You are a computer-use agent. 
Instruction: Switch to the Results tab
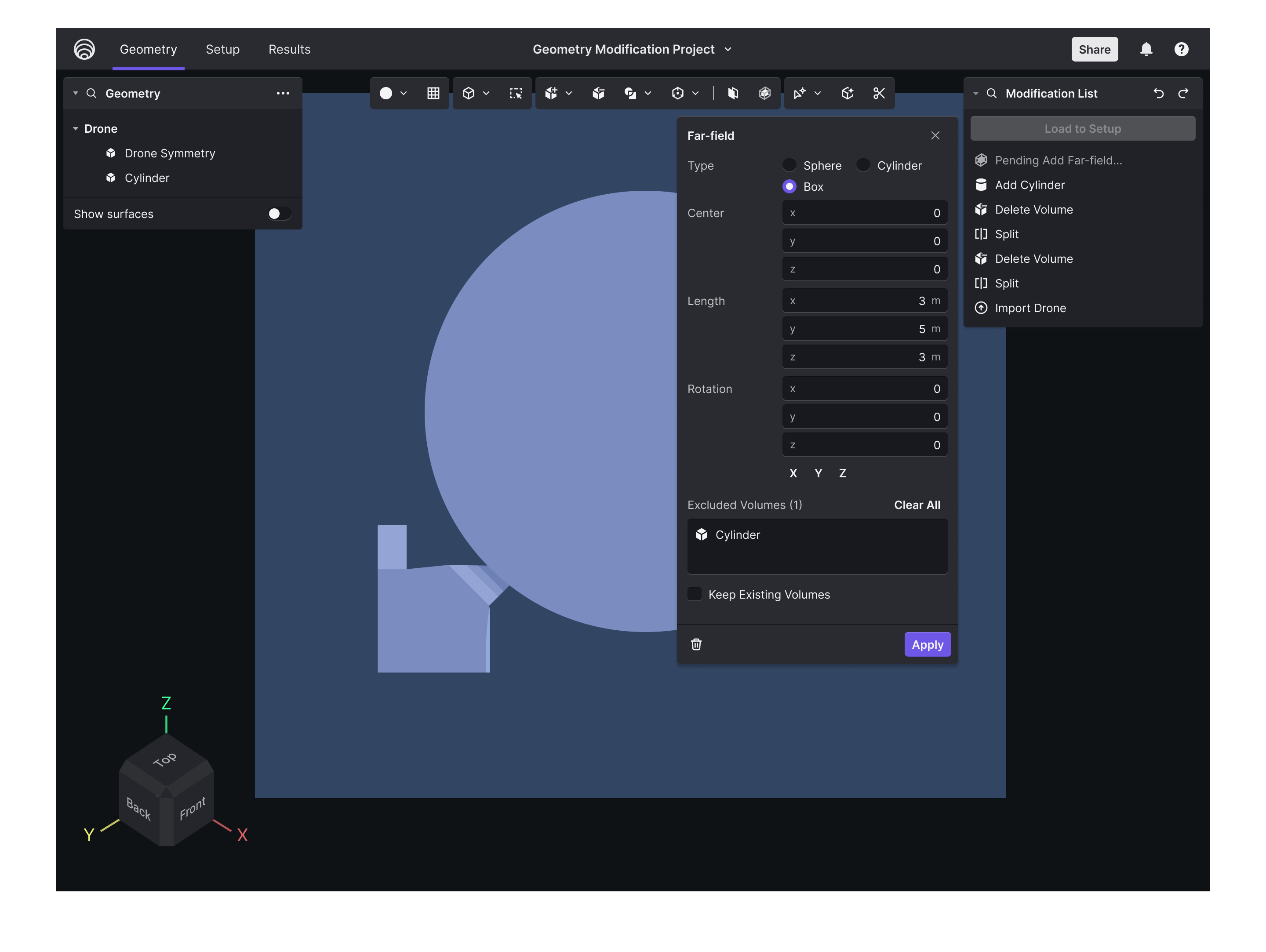point(290,49)
